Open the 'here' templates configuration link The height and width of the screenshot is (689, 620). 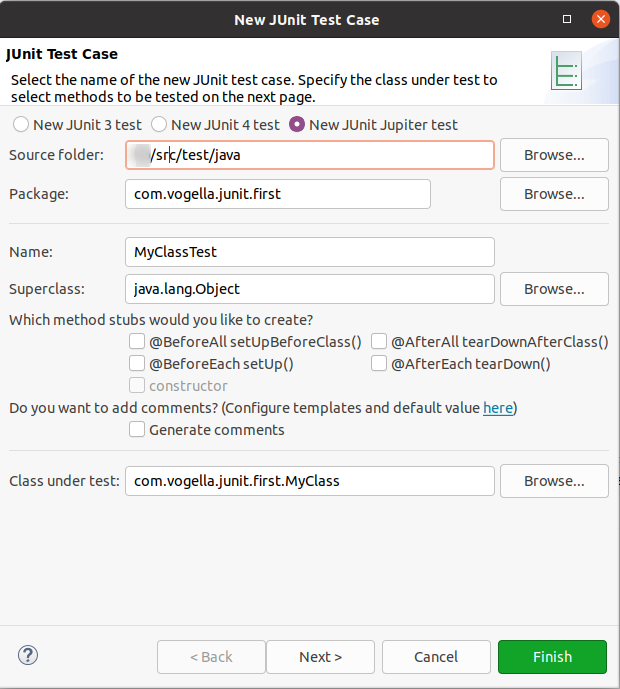coord(497,408)
